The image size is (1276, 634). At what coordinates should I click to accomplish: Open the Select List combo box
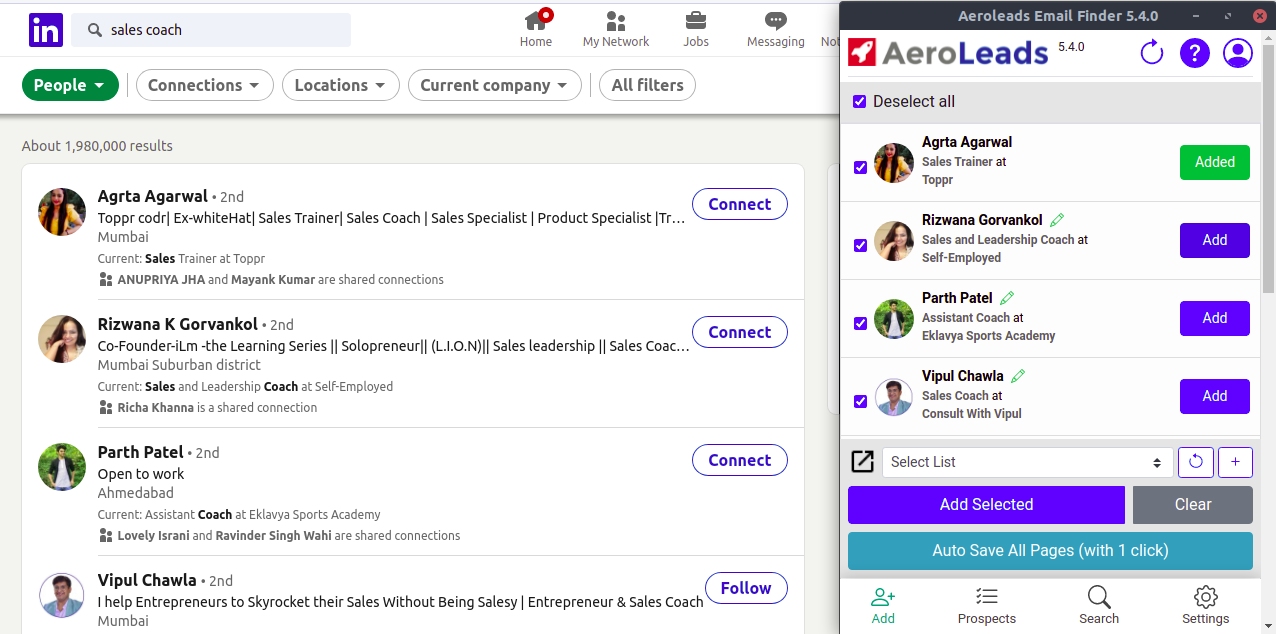click(1027, 462)
